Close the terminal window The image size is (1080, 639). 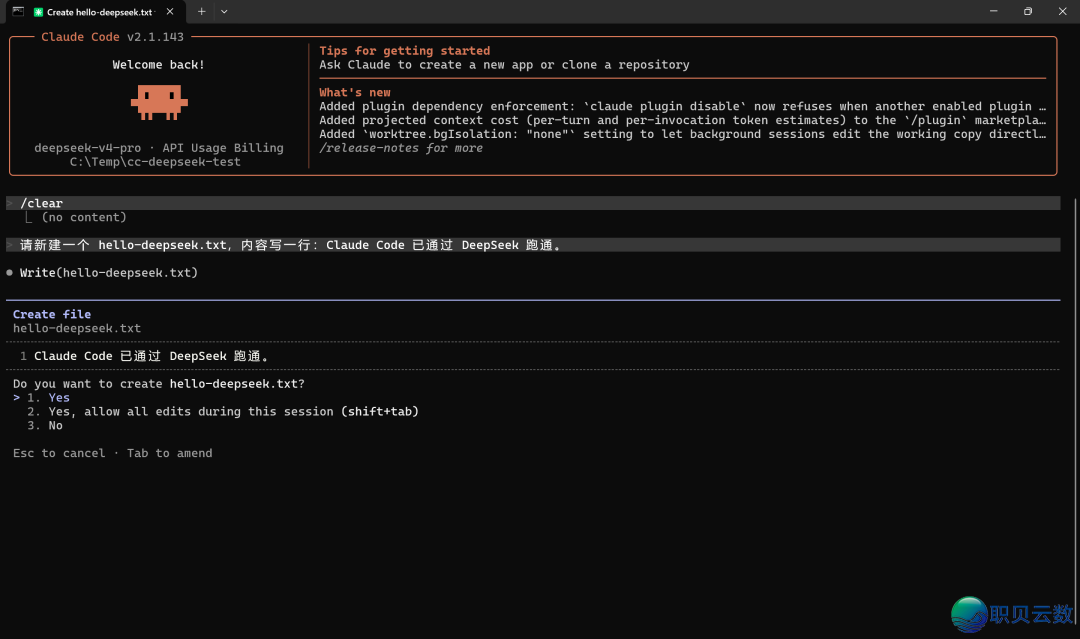1062,12
